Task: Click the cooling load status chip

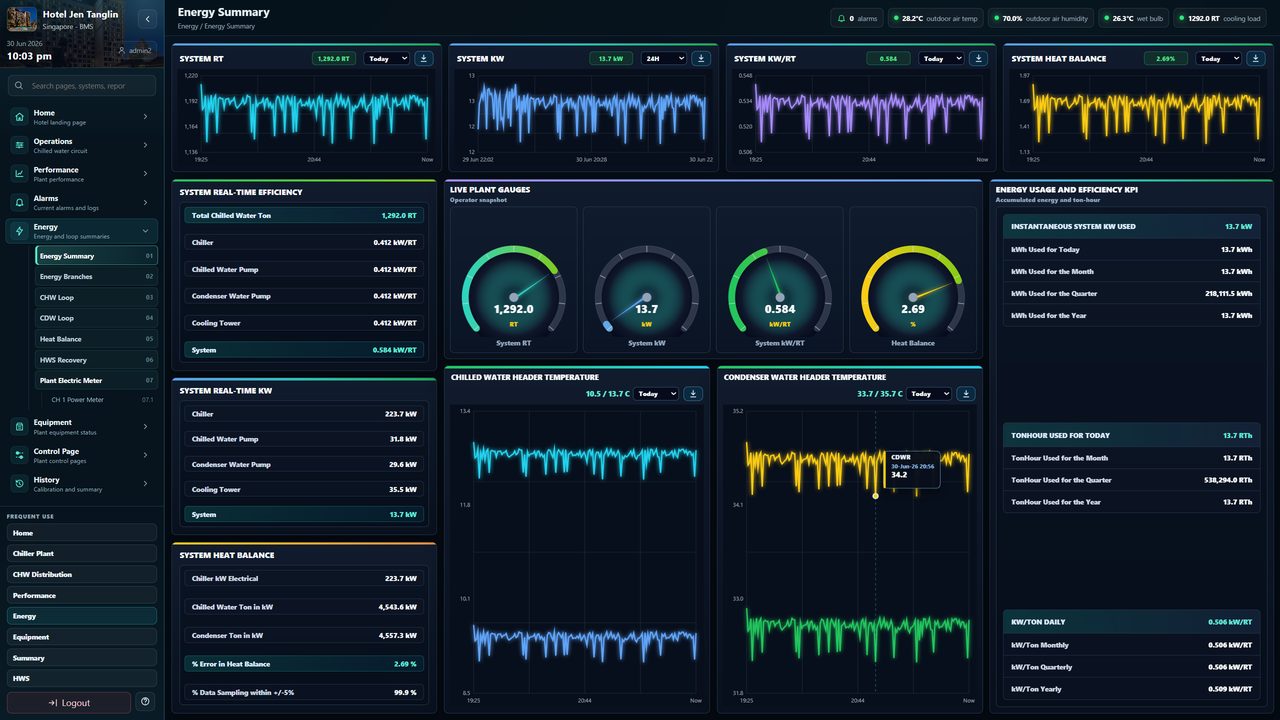Action: (1222, 18)
